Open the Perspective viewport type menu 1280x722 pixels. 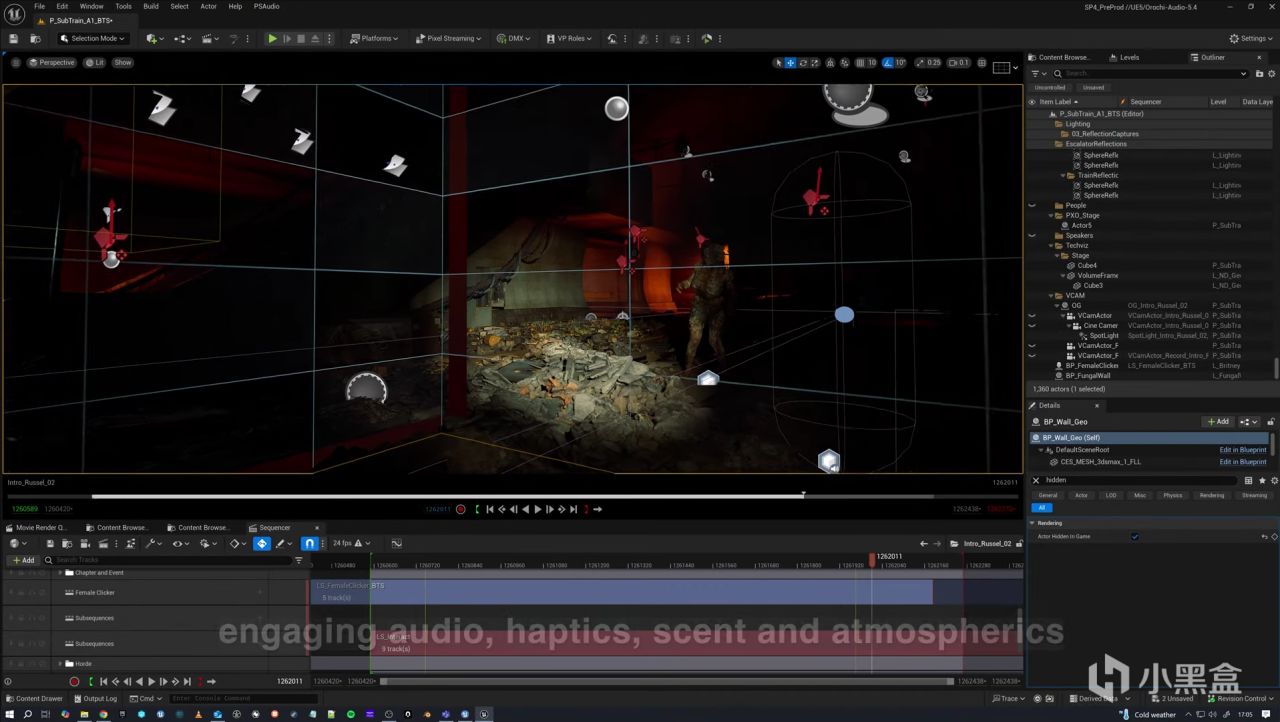coord(51,62)
